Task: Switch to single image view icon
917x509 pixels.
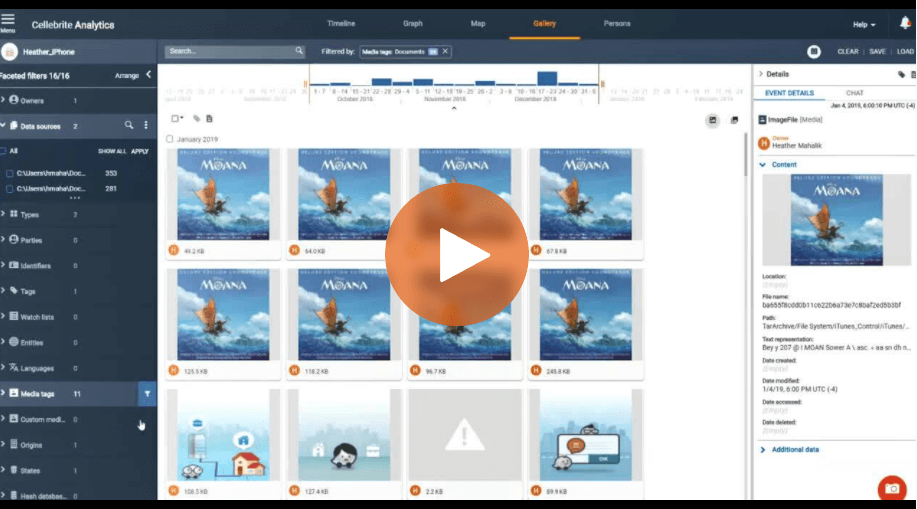Action: (x=712, y=121)
